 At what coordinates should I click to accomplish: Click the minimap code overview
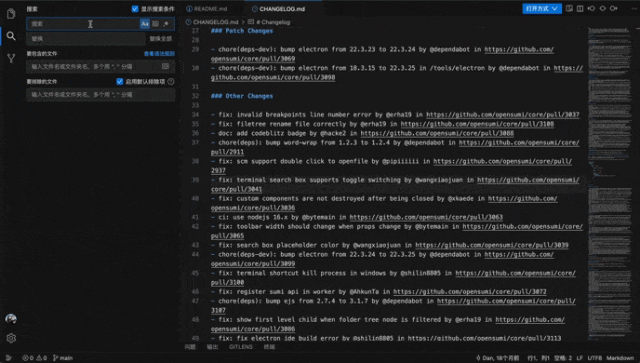point(611,183)
